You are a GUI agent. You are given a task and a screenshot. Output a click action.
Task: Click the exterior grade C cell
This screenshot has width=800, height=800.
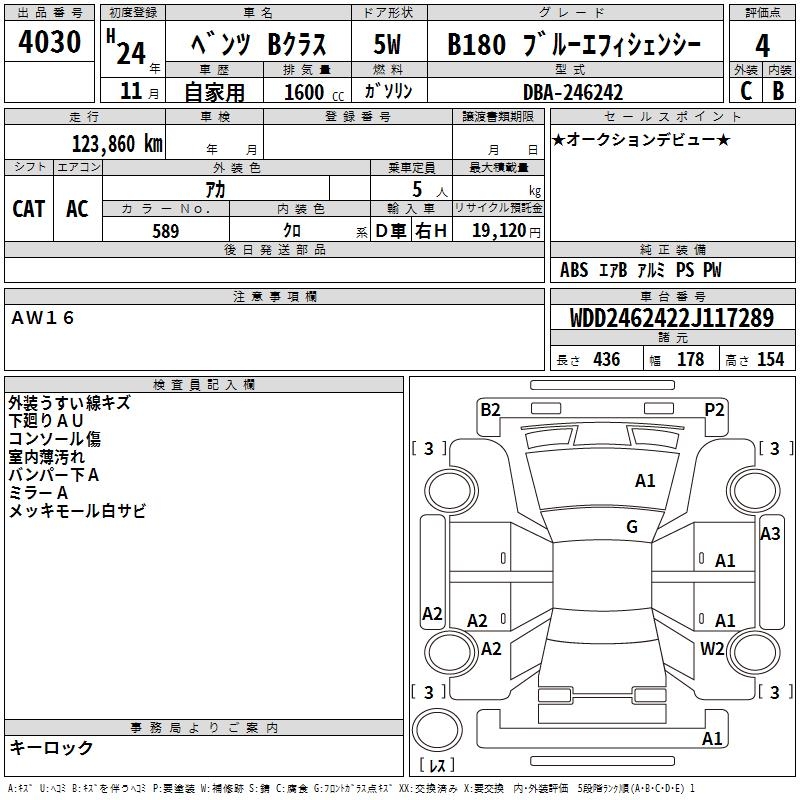(745, 91)
